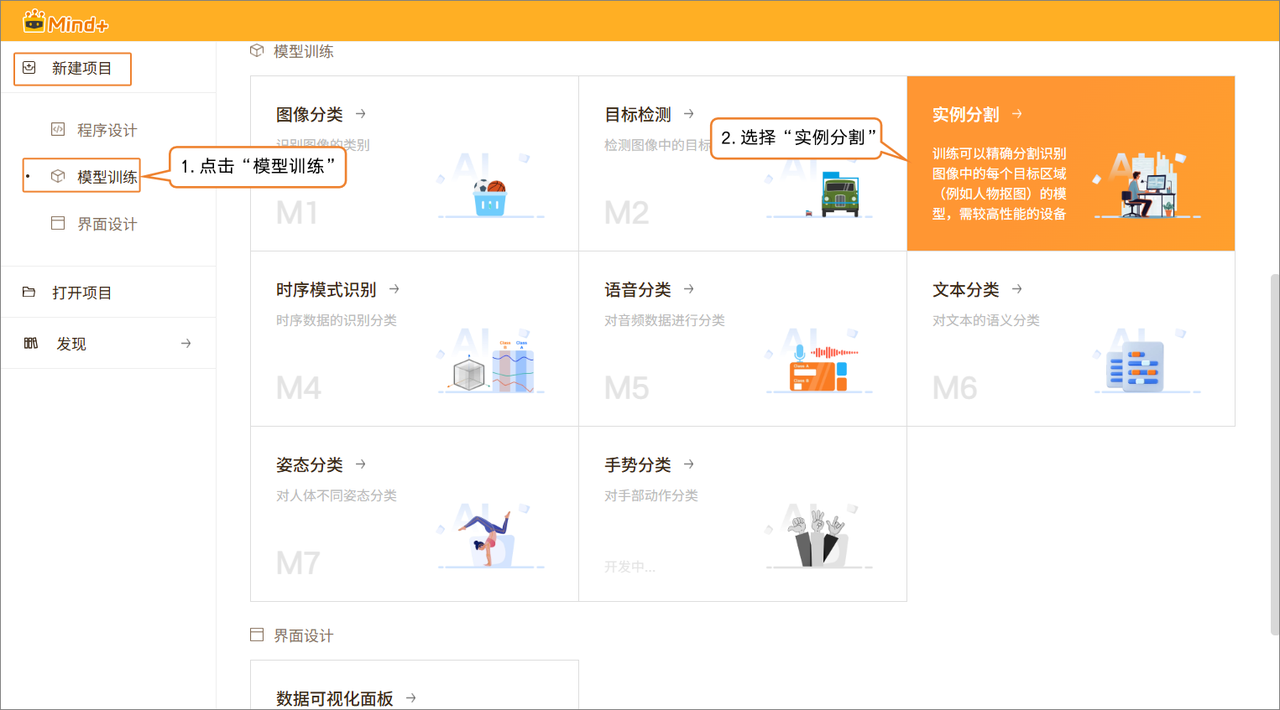Open the 时序模式识别 title link
The image size is (1280, 710).
(x=326, y=290)
